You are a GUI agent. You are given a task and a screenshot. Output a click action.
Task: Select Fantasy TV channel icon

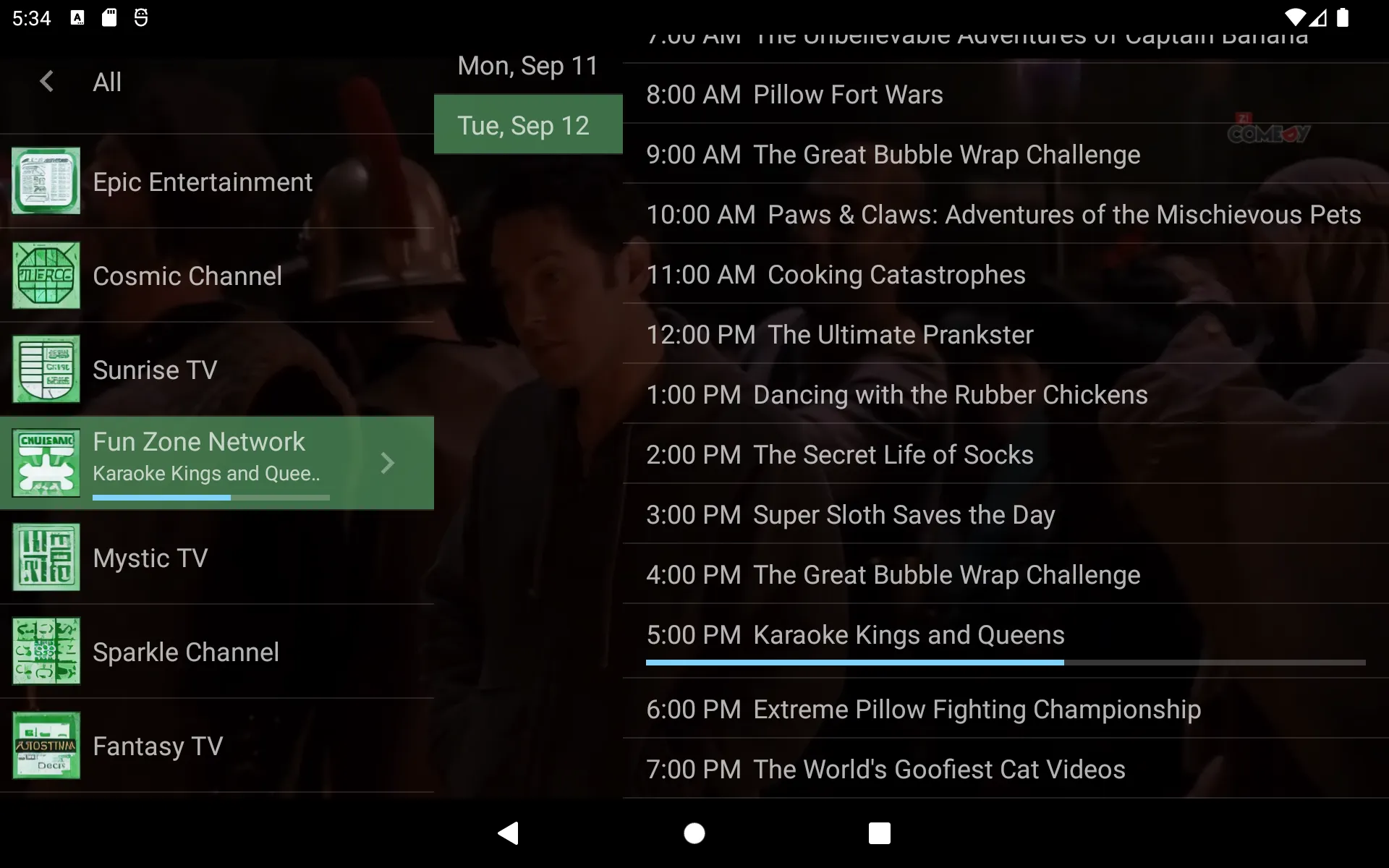tap(45, 745)
